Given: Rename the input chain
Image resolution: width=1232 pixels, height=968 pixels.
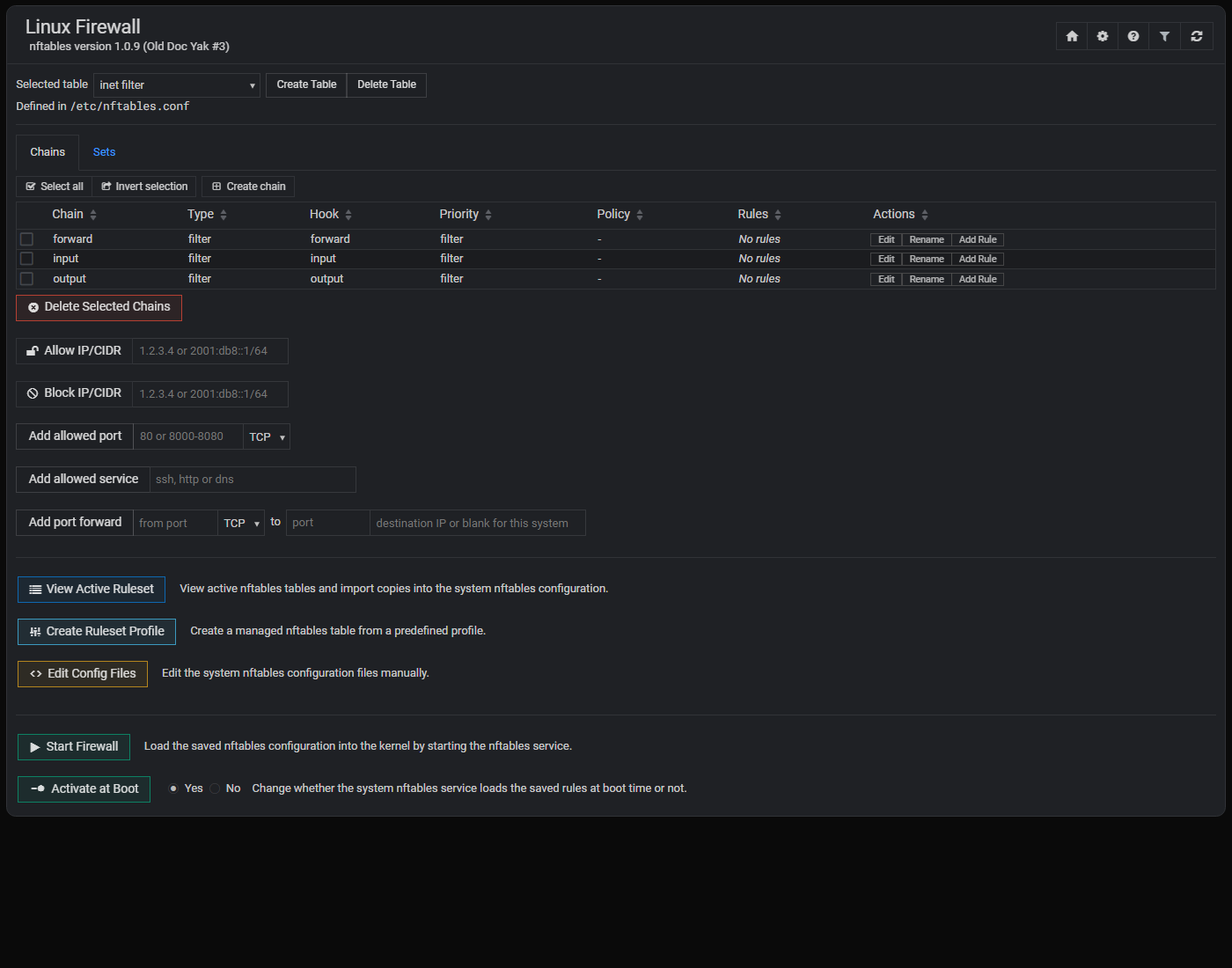Looking at the screenshot, I should click(927, 259).
